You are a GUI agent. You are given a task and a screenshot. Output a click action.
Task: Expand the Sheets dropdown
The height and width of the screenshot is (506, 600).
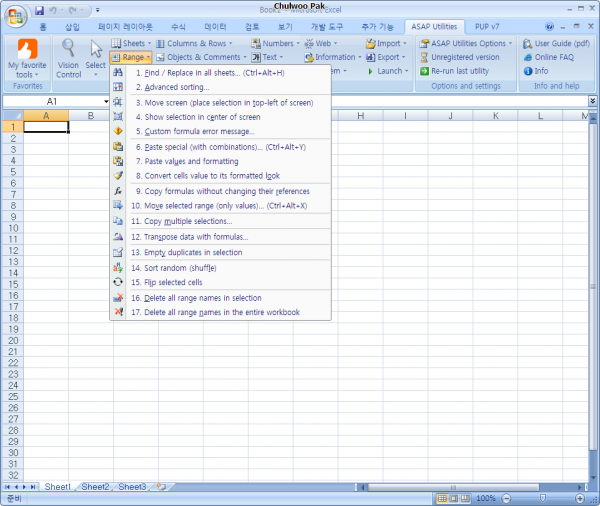pyautogui.click(x=131, y=43)
